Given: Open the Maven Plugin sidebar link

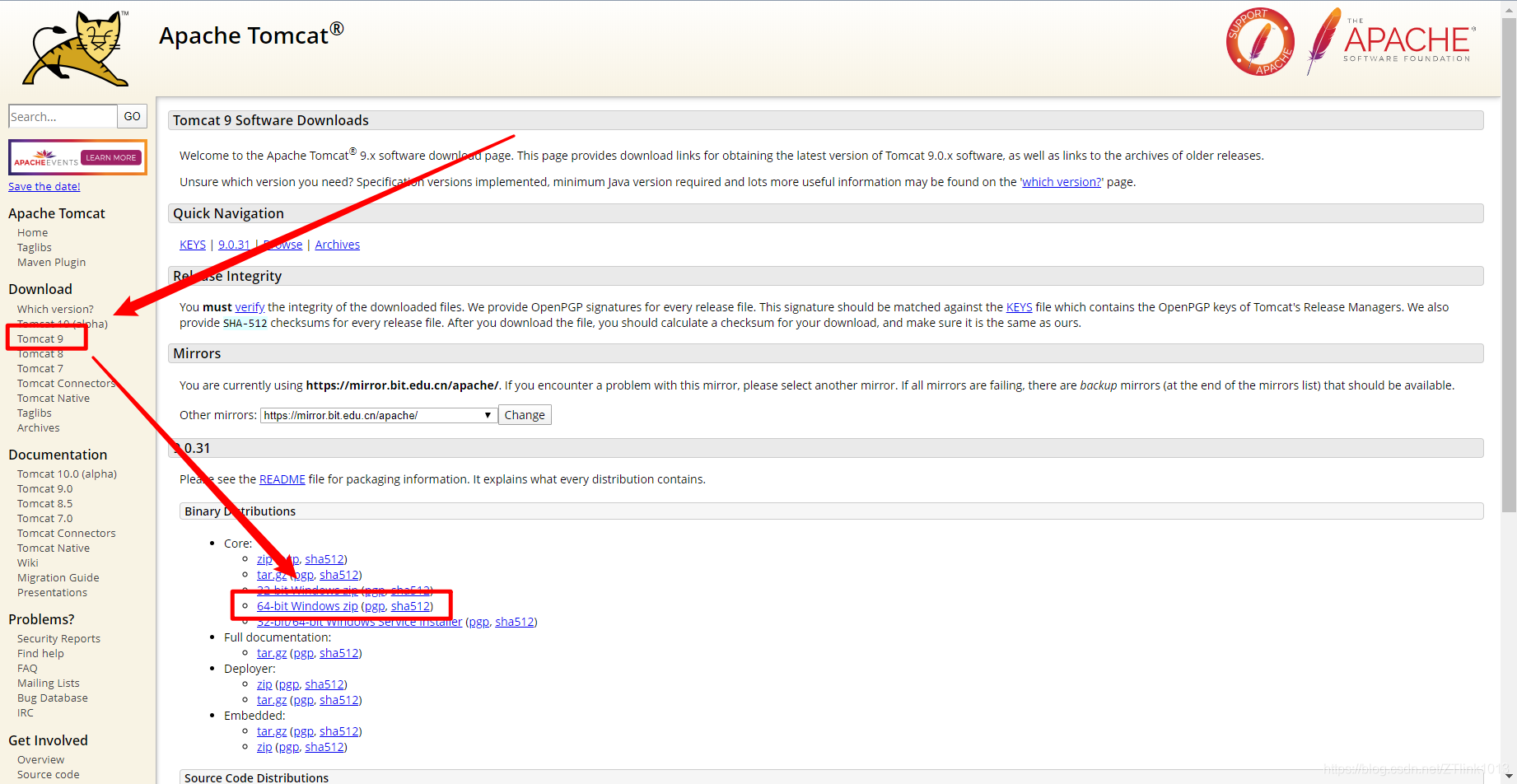Looking at the screenshot, I should click(x=52, y=263).
